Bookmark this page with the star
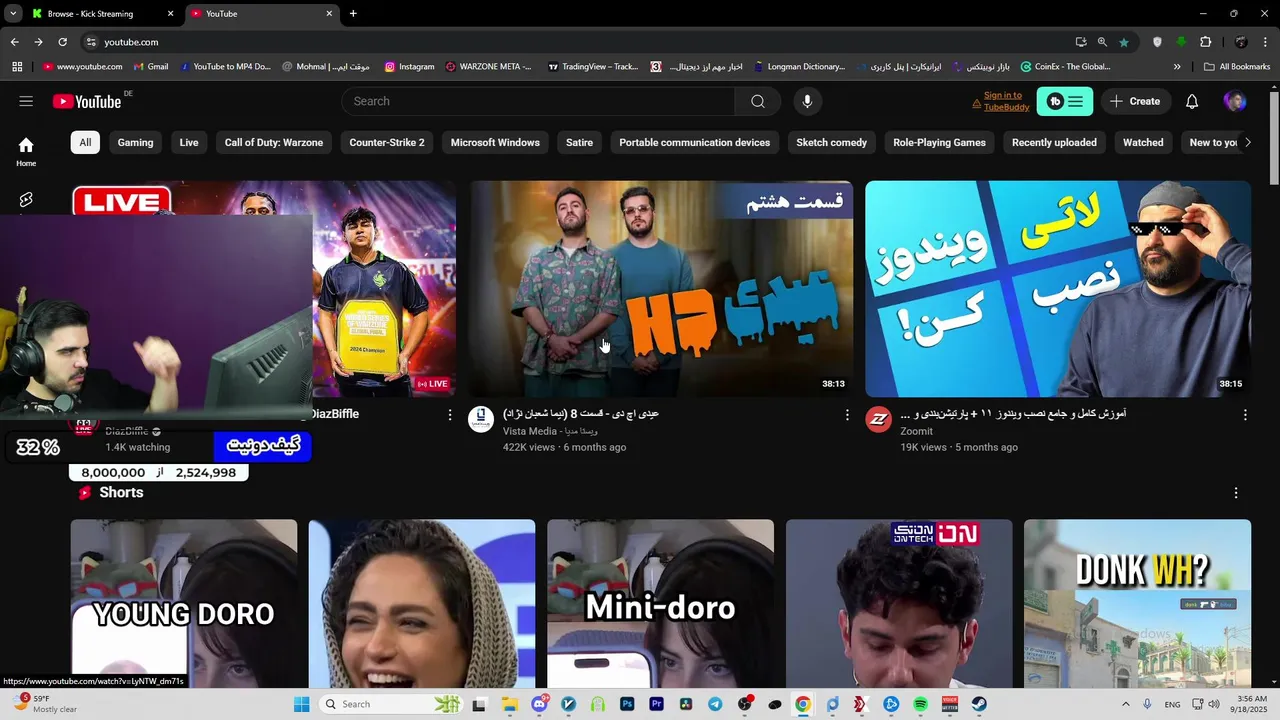 [1124, 42]
